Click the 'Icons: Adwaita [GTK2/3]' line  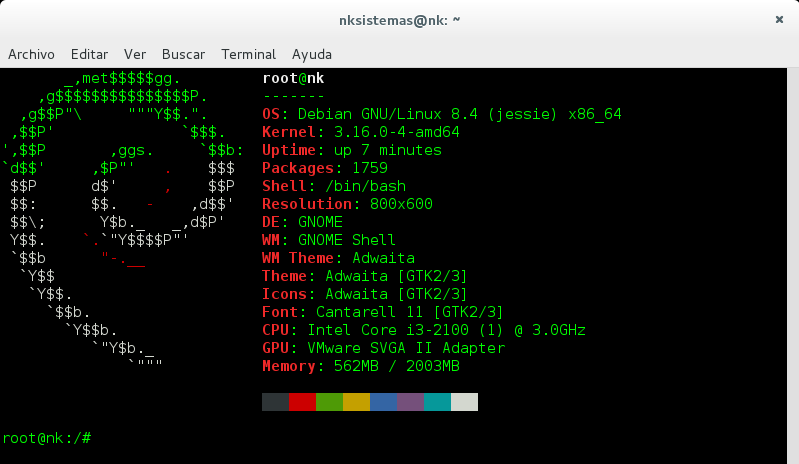364,294
